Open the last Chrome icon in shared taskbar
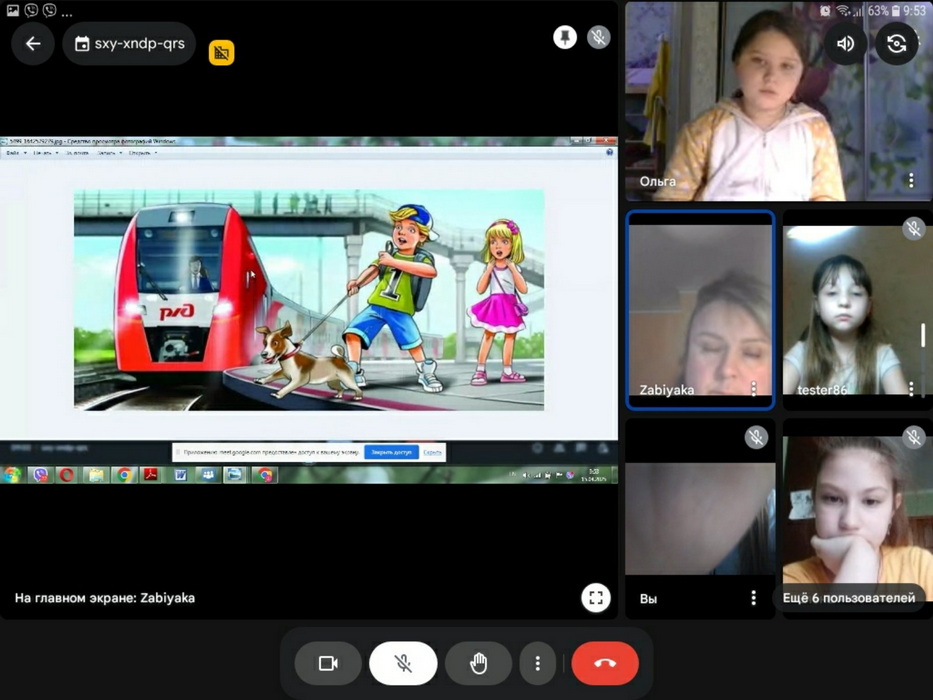The height and width of the screenshot is (700, 933). coord(265,475)
